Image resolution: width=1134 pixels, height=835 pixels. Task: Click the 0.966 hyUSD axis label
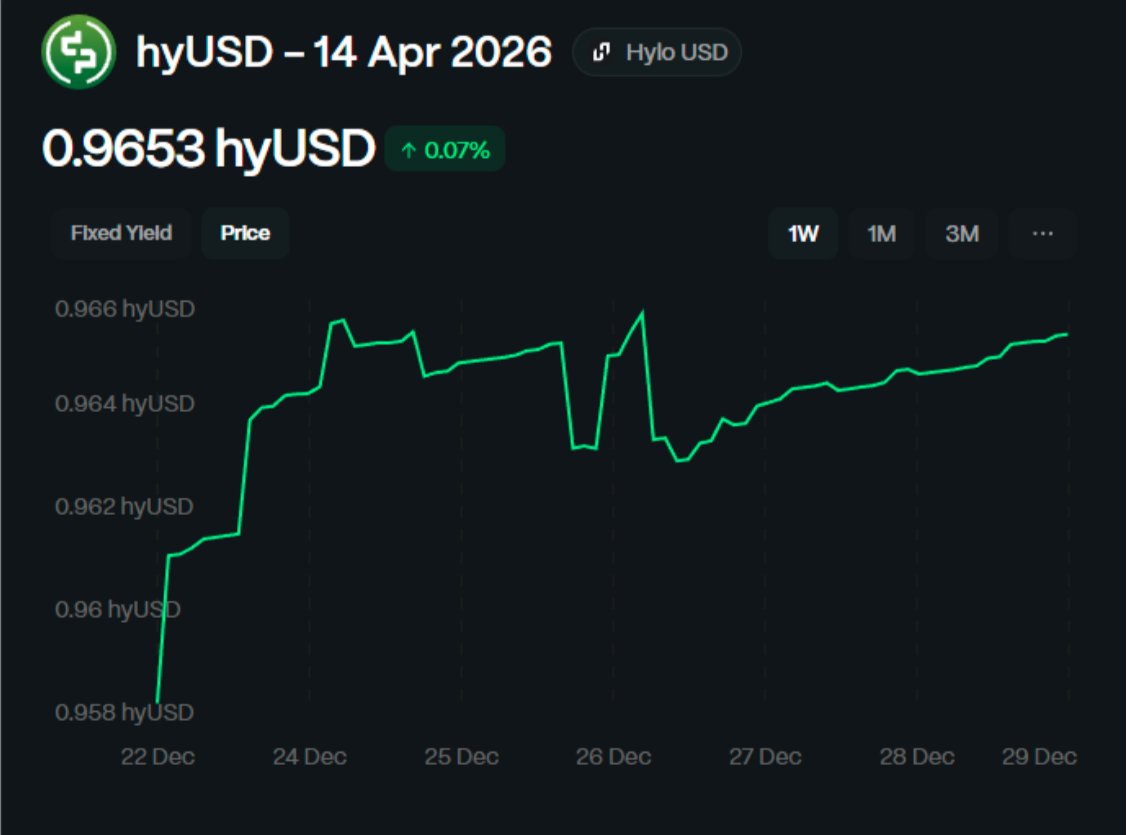tap(125, 309)
